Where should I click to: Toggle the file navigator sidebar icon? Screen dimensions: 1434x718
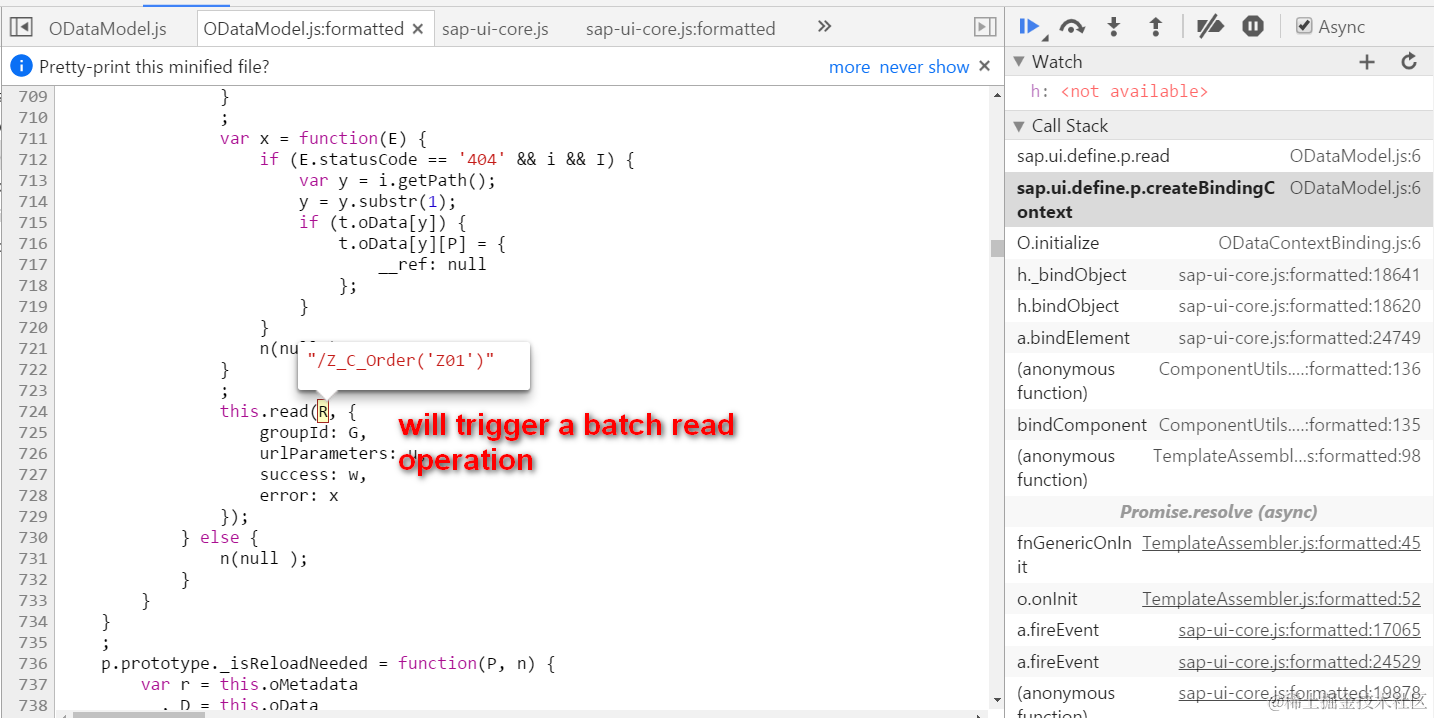click(21, 28)
